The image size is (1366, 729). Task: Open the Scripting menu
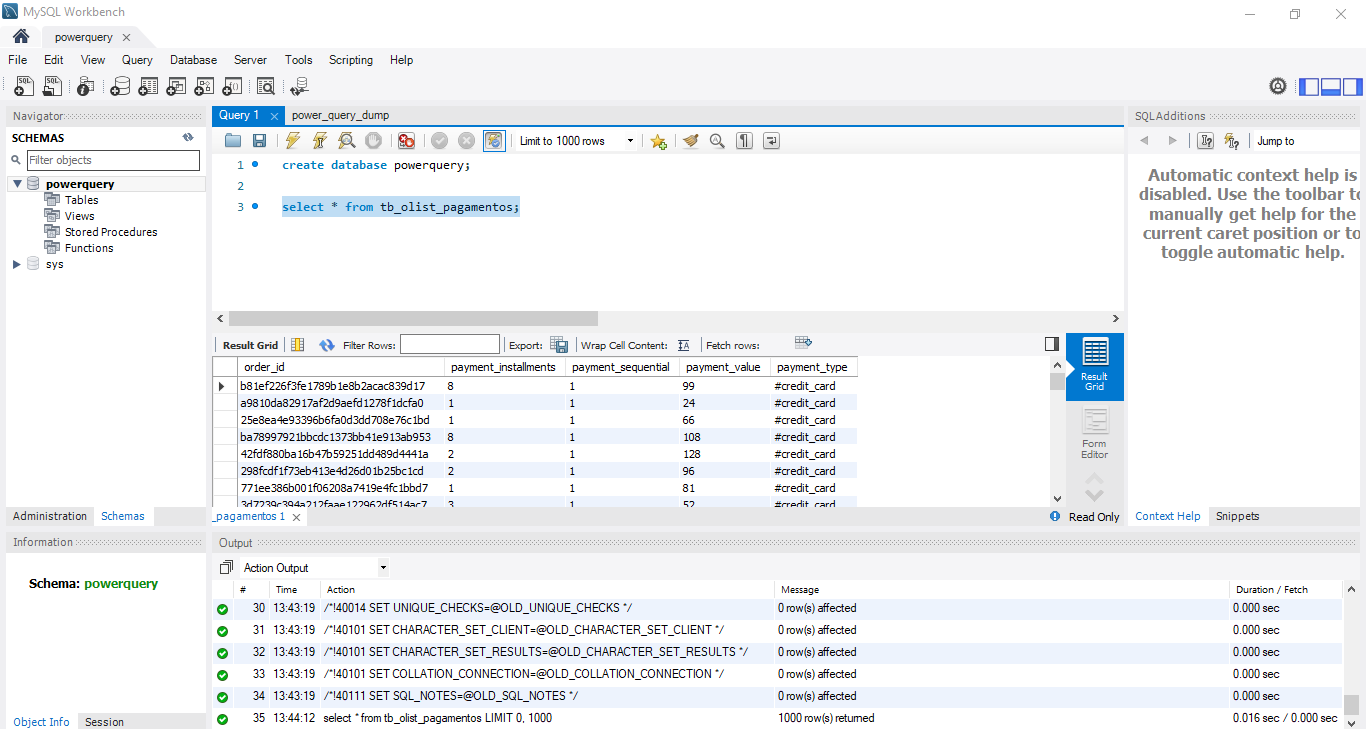pos(351,60)
